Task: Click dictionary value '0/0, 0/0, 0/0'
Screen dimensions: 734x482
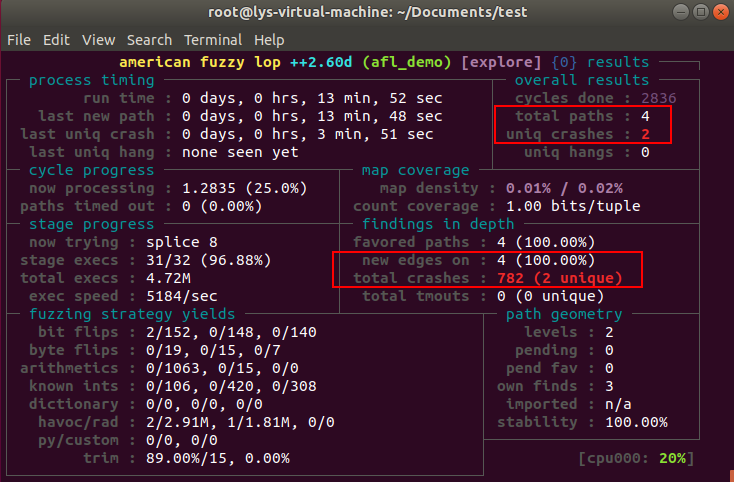Action: tap(204, 404)
